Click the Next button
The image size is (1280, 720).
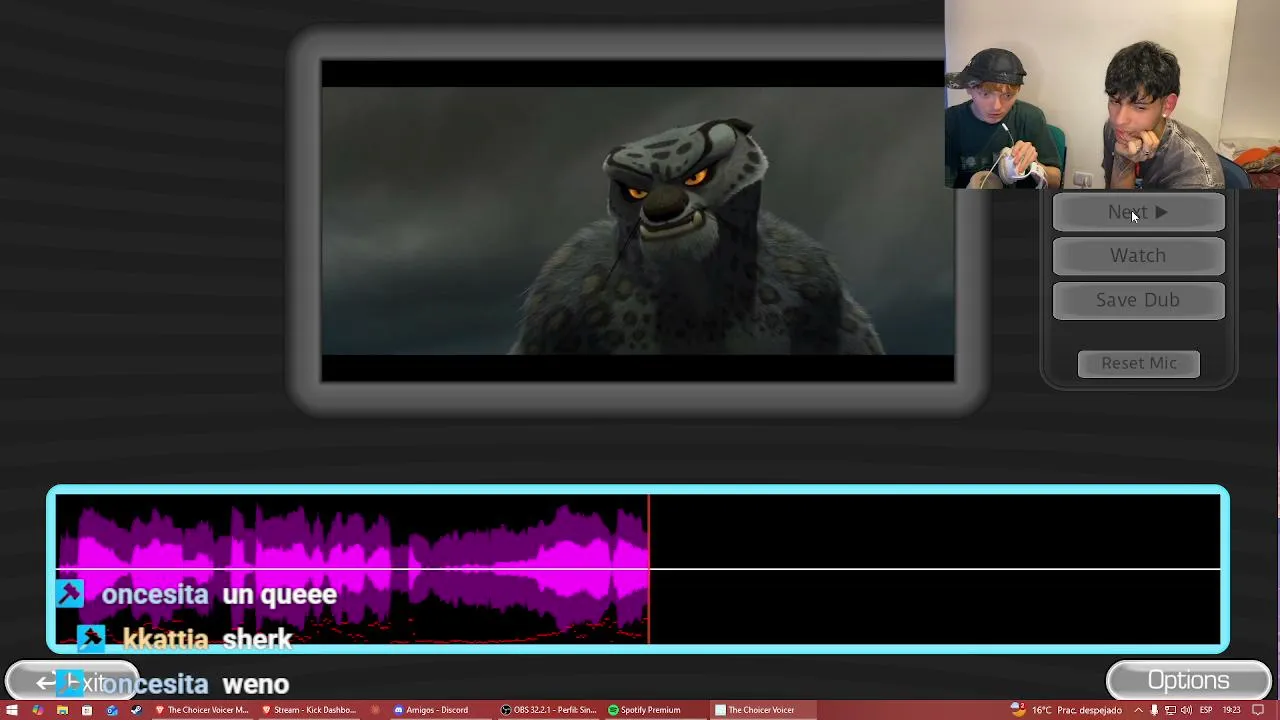[x=1138, y=212]
